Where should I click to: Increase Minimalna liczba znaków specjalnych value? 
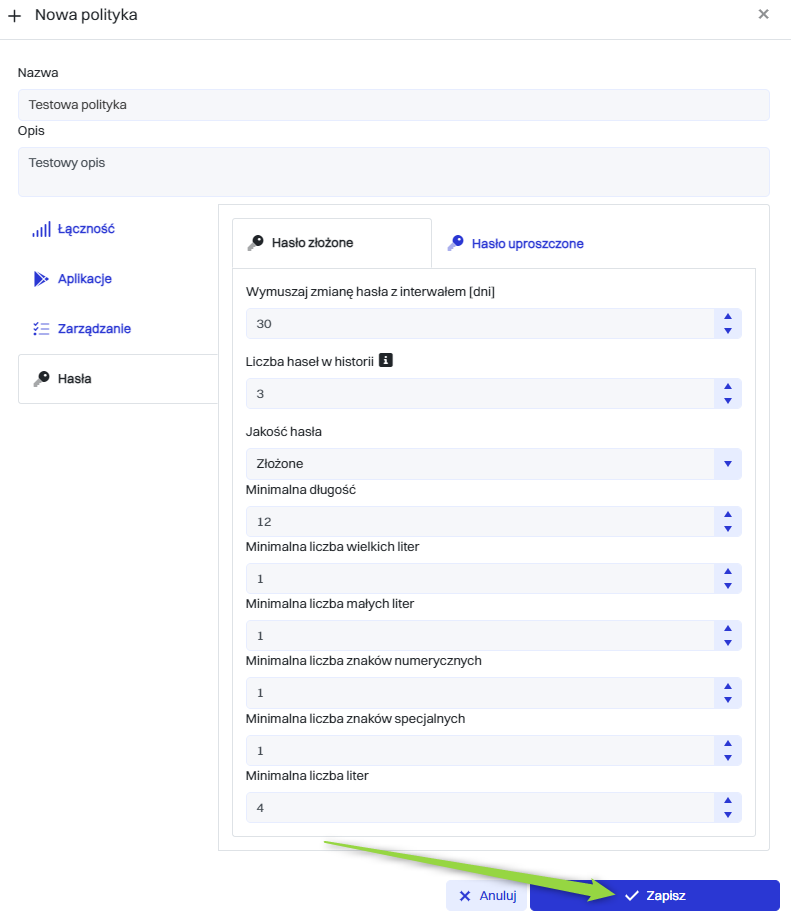click(x=727, y=744)
